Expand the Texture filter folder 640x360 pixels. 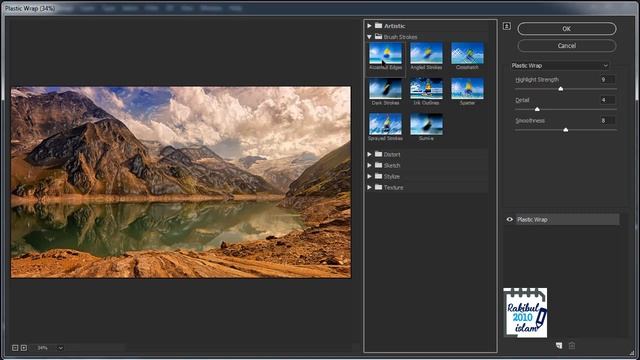point(369,187)
